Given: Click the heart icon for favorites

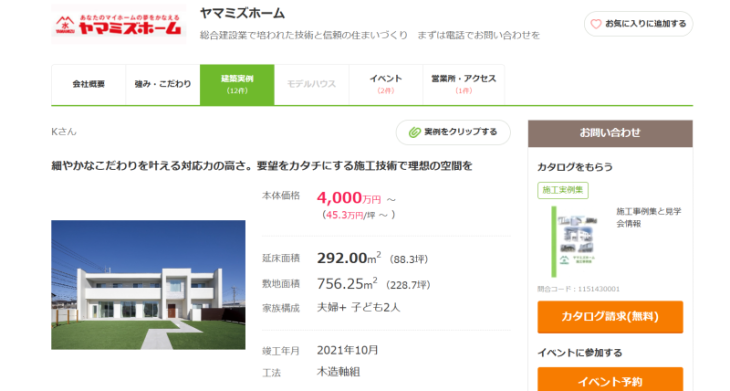Looking at the screenshot, I should point(595,24).
